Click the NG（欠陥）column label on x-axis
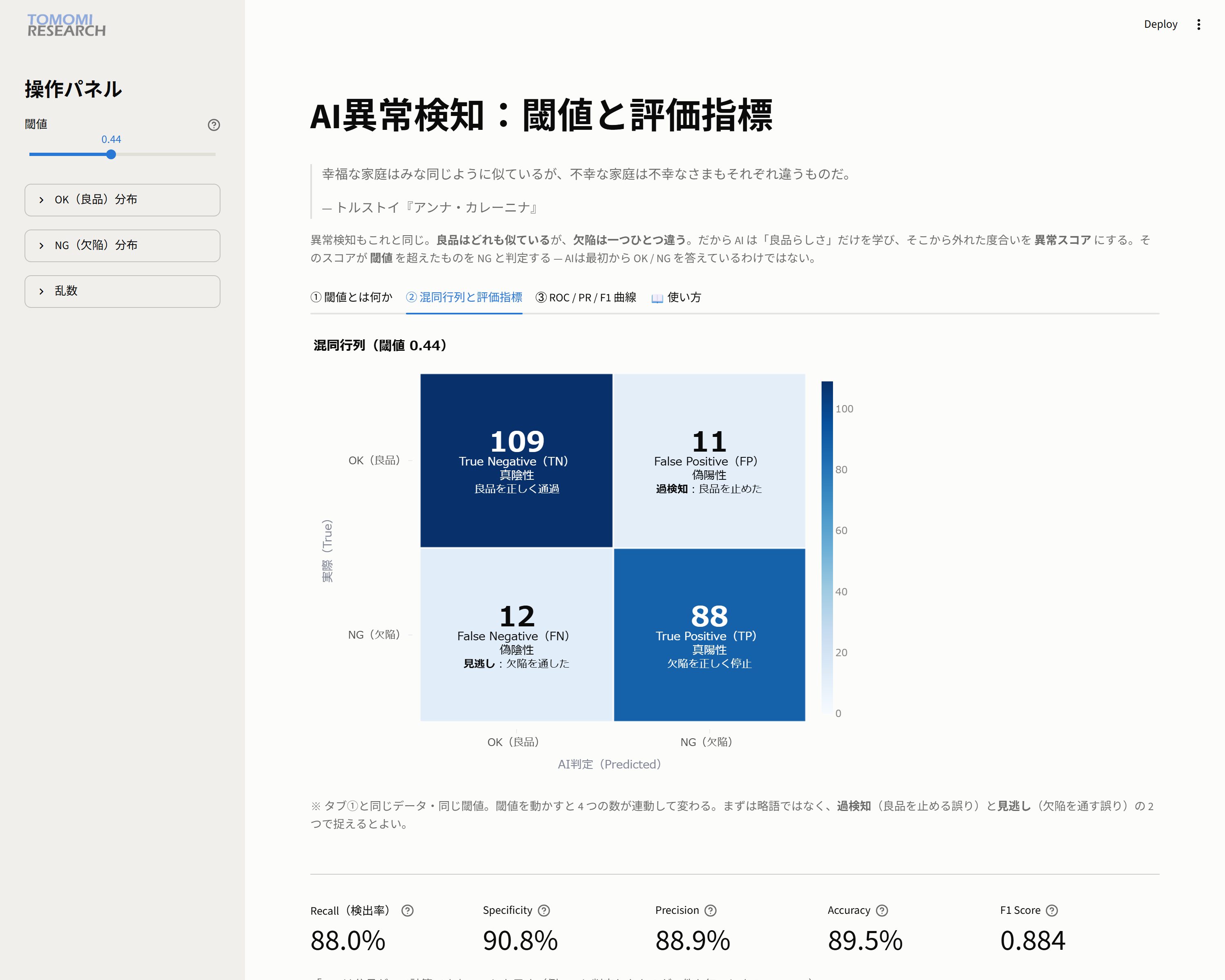Screen dimensions: 1225x980 pos(706,742)
